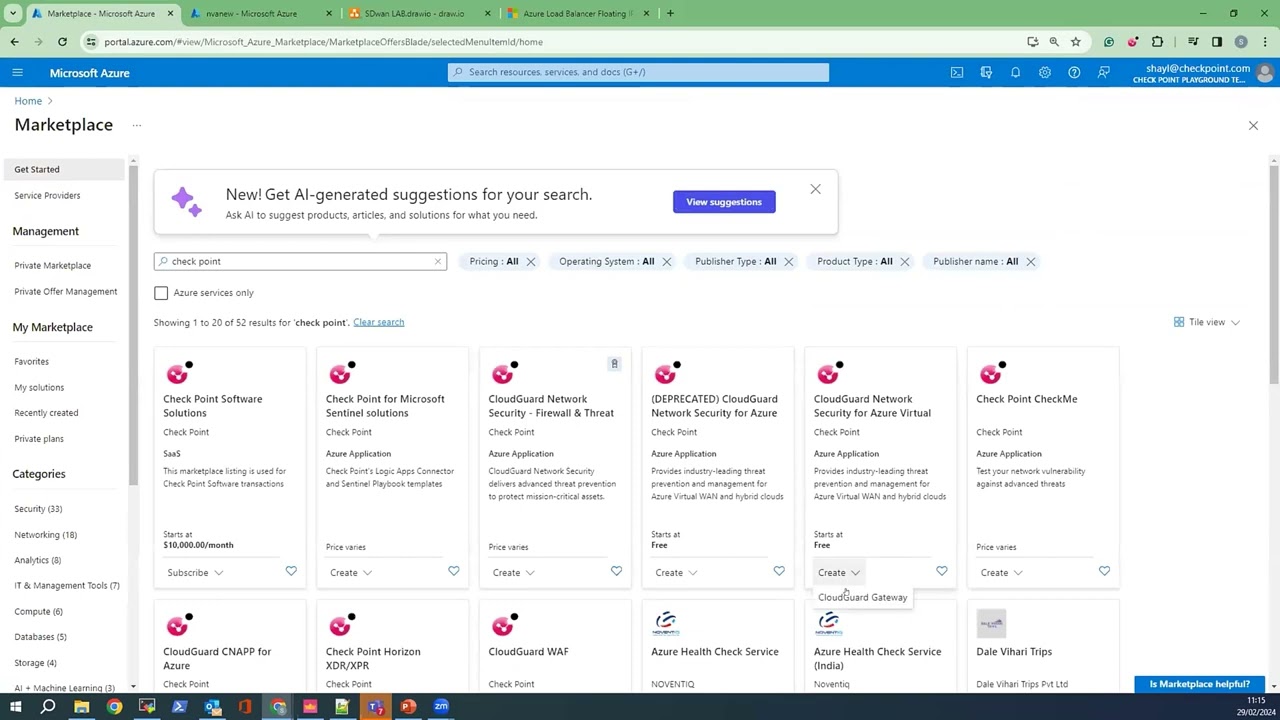Open the portal Settings gear
This screenshot has width=1280, height=720.
(x=1044, y=72)
